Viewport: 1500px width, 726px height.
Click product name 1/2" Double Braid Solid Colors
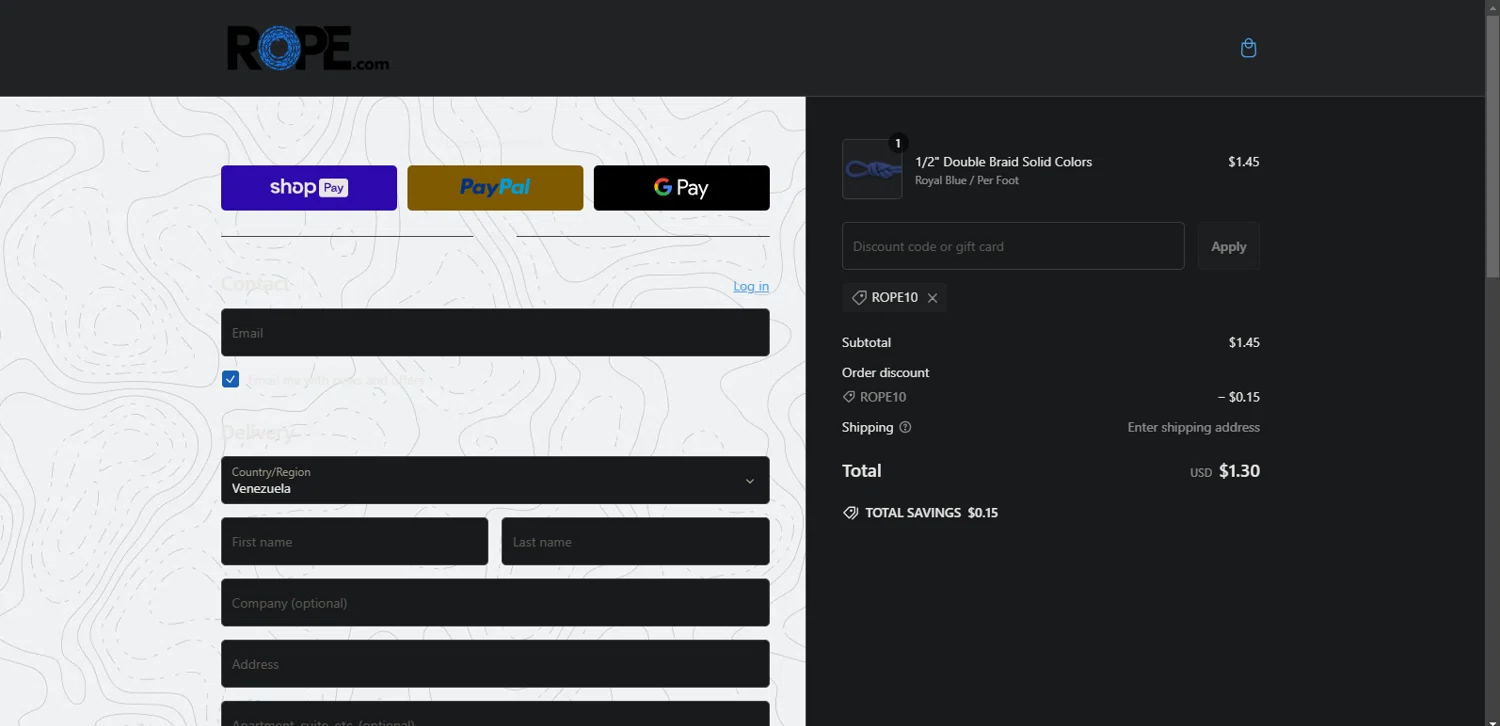click(1003, 162)
